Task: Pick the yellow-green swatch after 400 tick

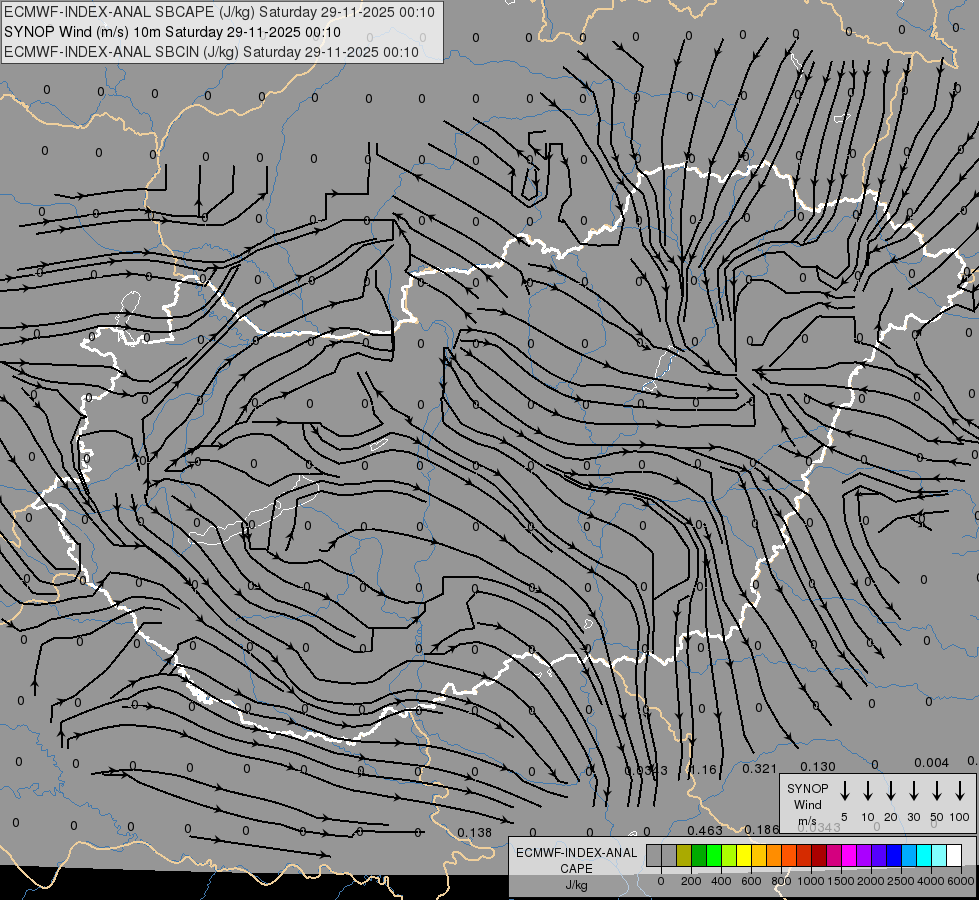Action: [x=729, y=855]
